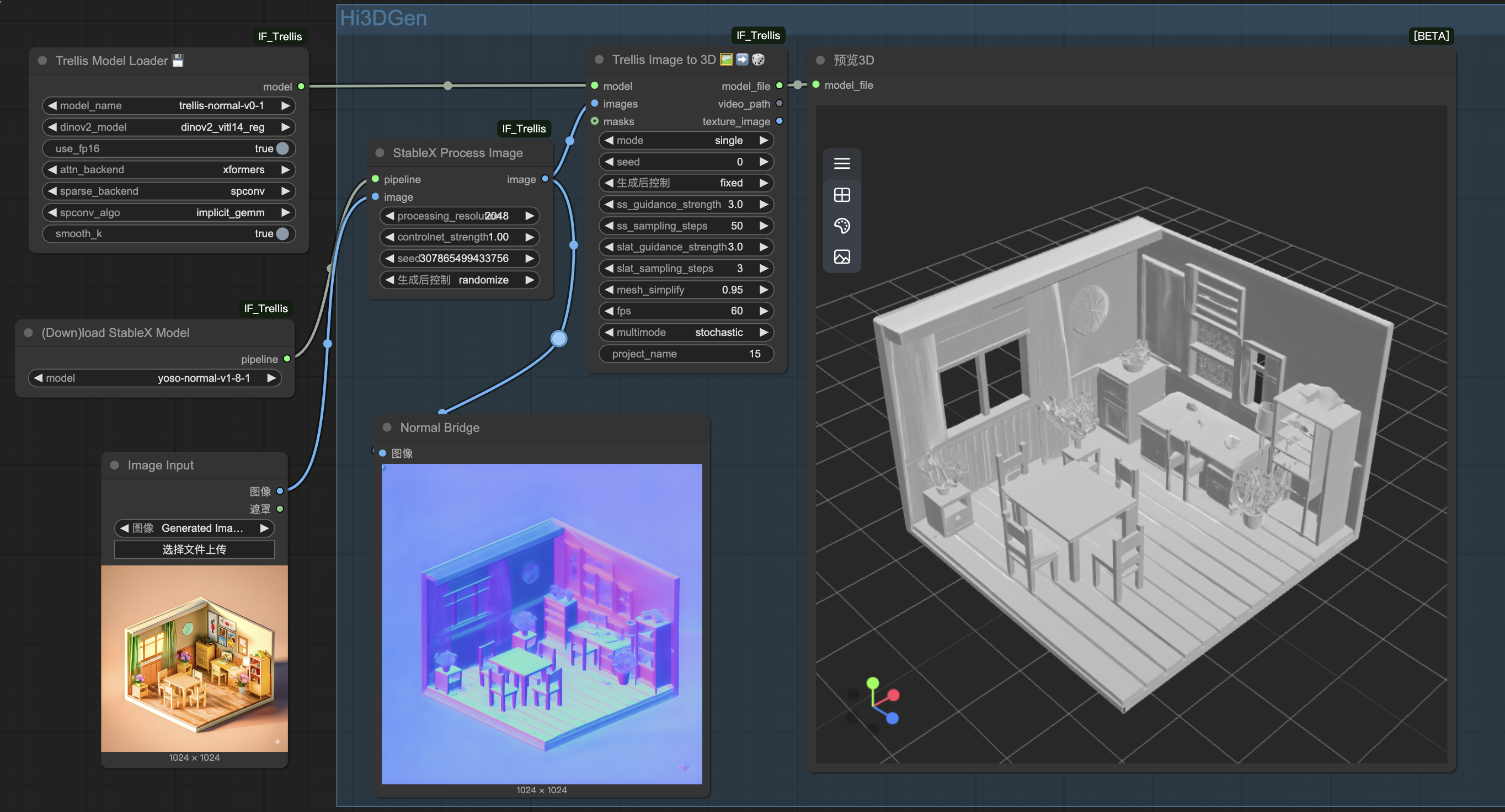Image resolution: width=1505 pixels, height=812 pixels.
Task: Click the grid view icon in 3D preview
Action: [841, 195]
